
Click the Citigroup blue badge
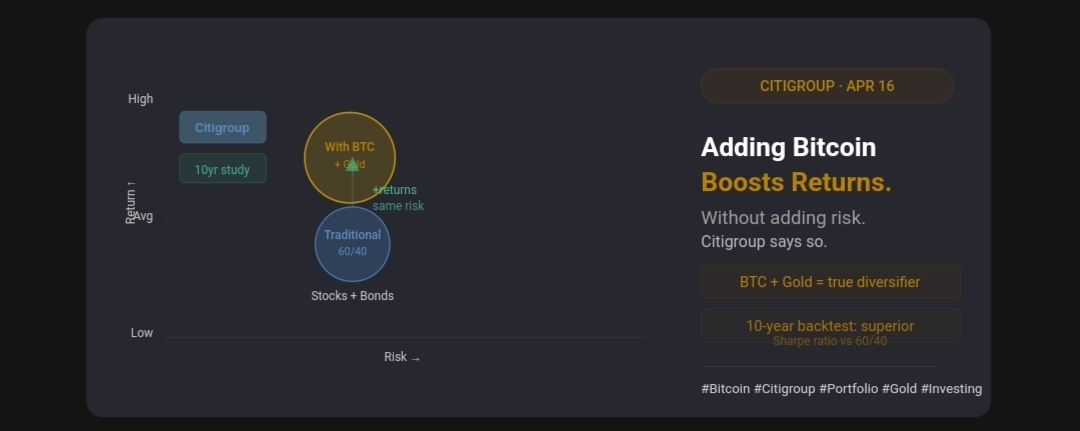point(222,128)
